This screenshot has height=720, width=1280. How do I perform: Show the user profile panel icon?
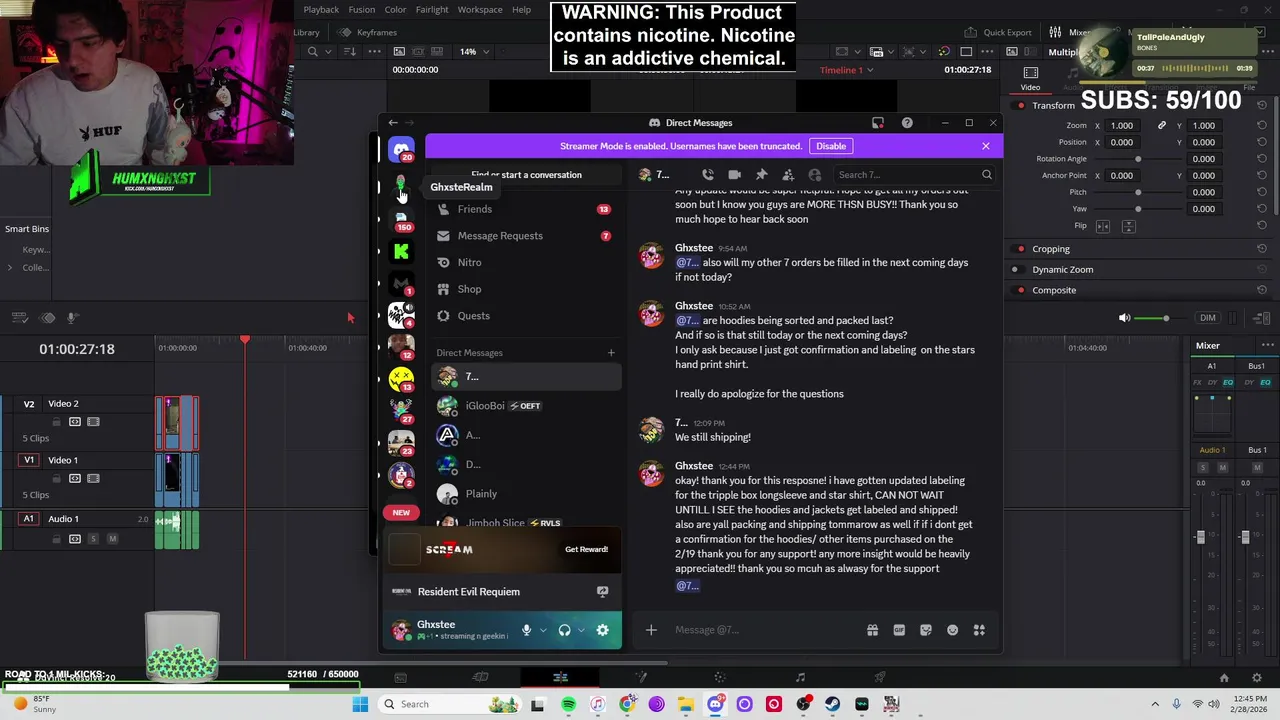814,175
